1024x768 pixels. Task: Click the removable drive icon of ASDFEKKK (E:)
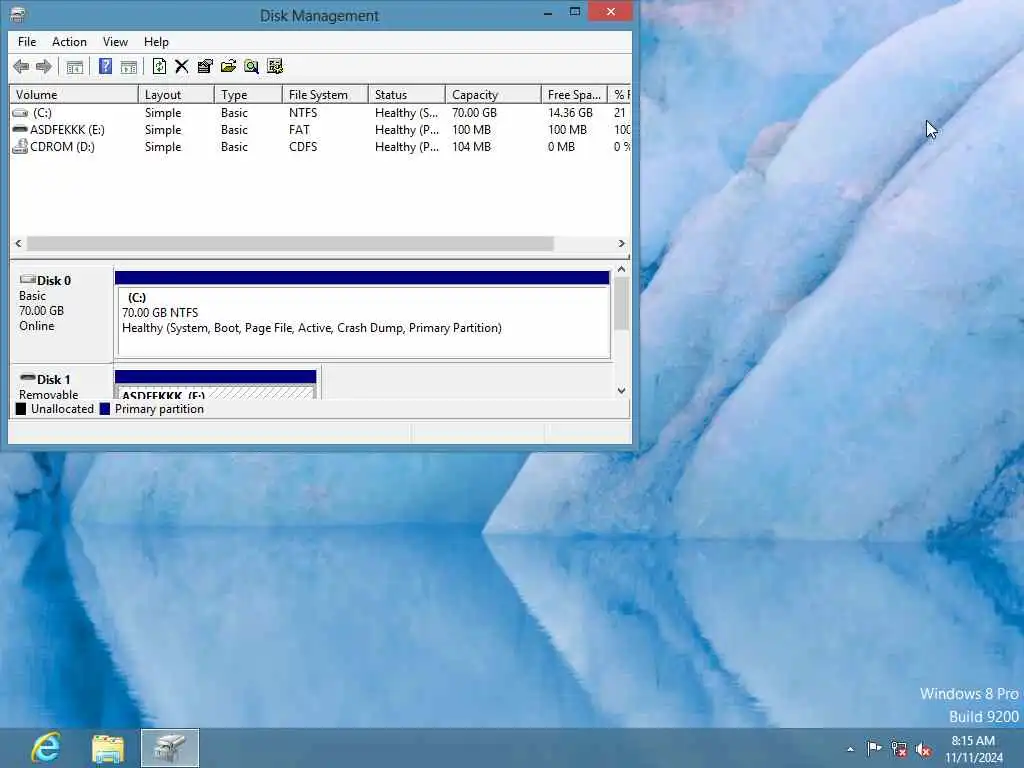coord(20,129)
